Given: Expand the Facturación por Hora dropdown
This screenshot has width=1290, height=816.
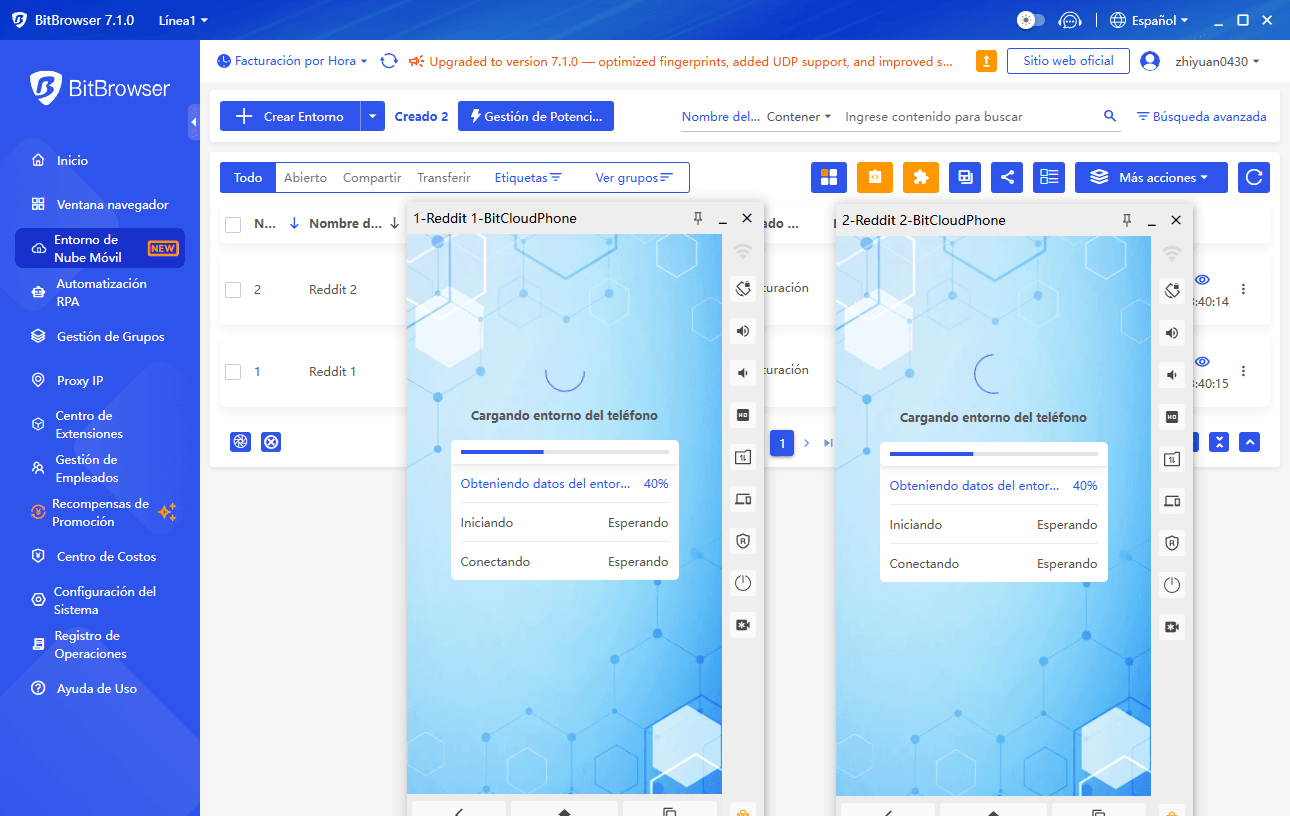Looking at the screenshot, I should [292, 61].
